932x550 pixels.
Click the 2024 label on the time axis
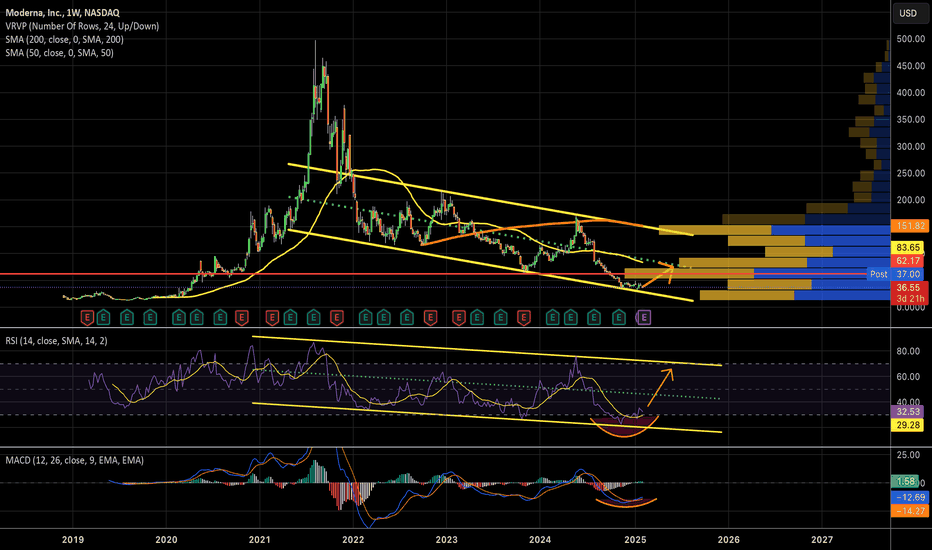[540, 540]
